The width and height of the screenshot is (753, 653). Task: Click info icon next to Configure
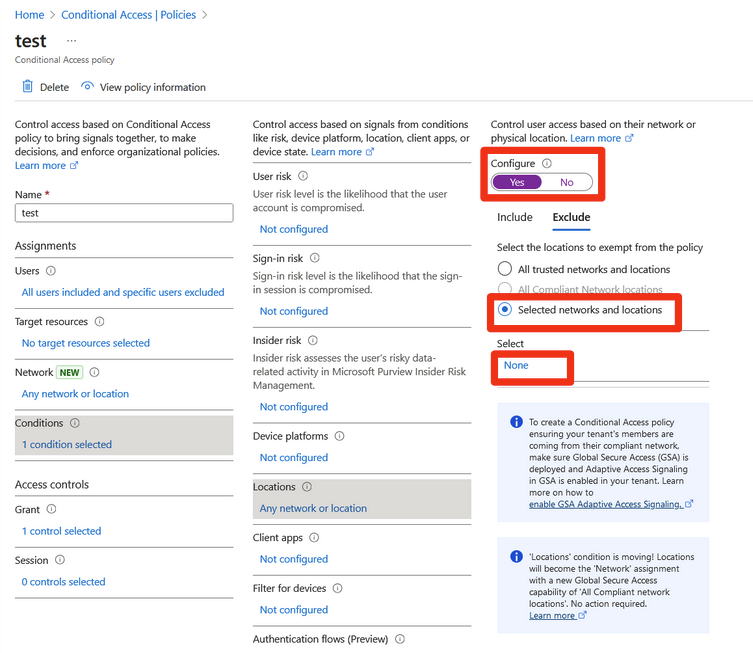(x=547, y=164)
